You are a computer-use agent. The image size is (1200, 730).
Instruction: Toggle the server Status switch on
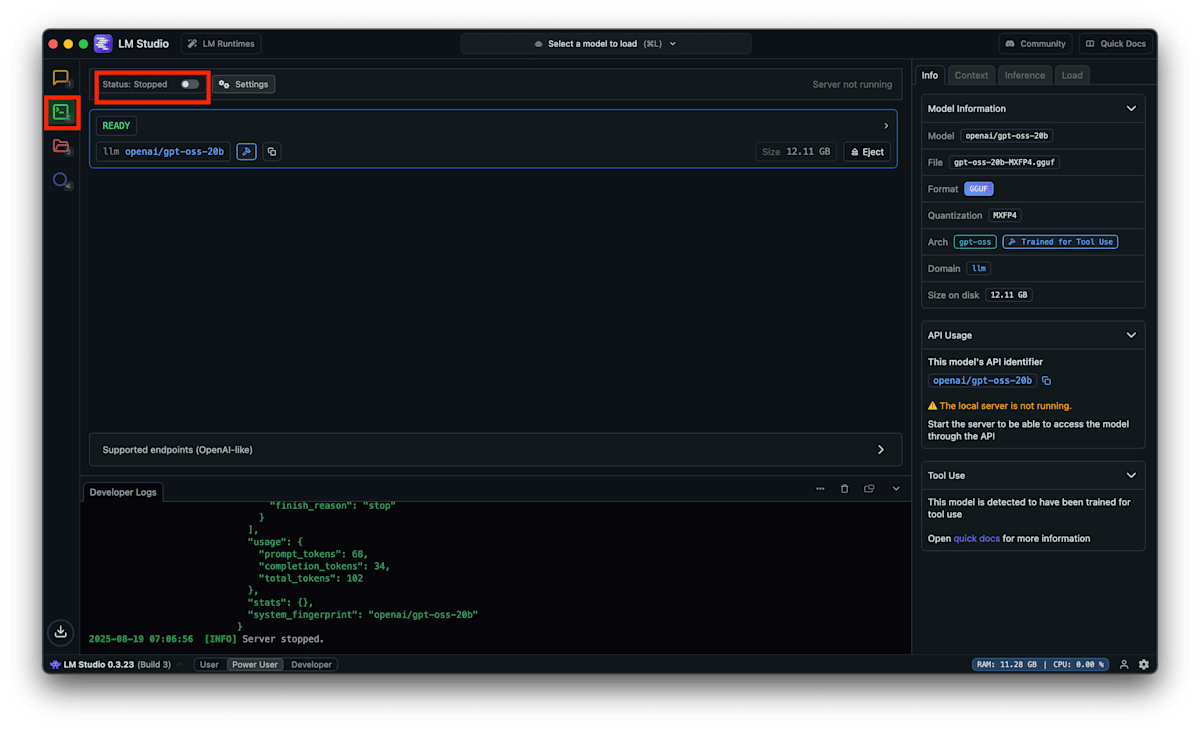click(189, 84)
